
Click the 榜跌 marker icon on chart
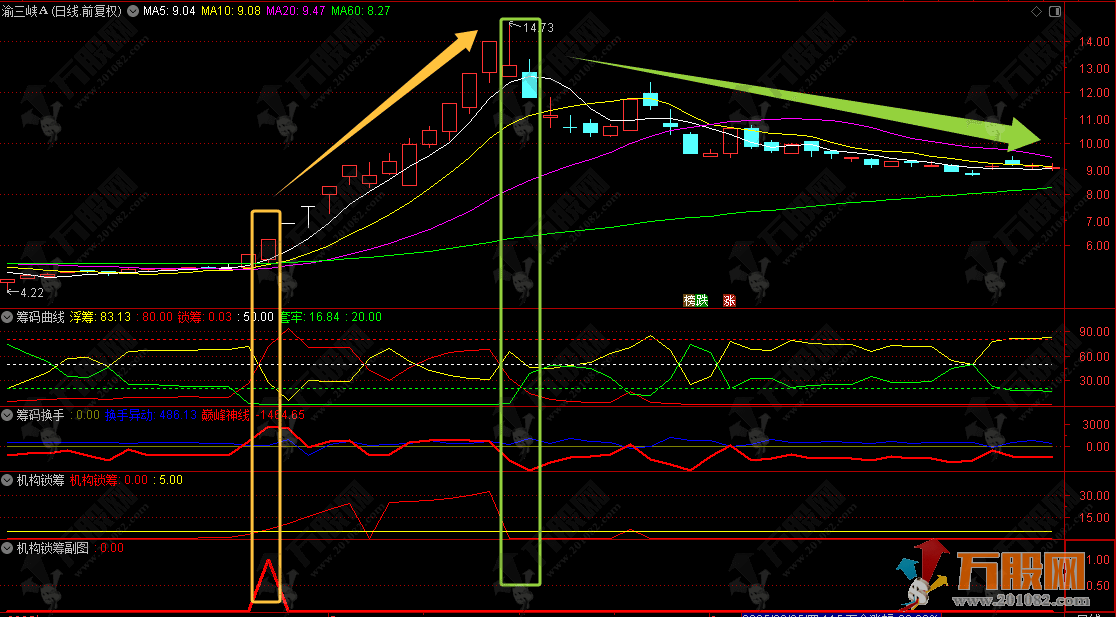click(x=695, y=300)
